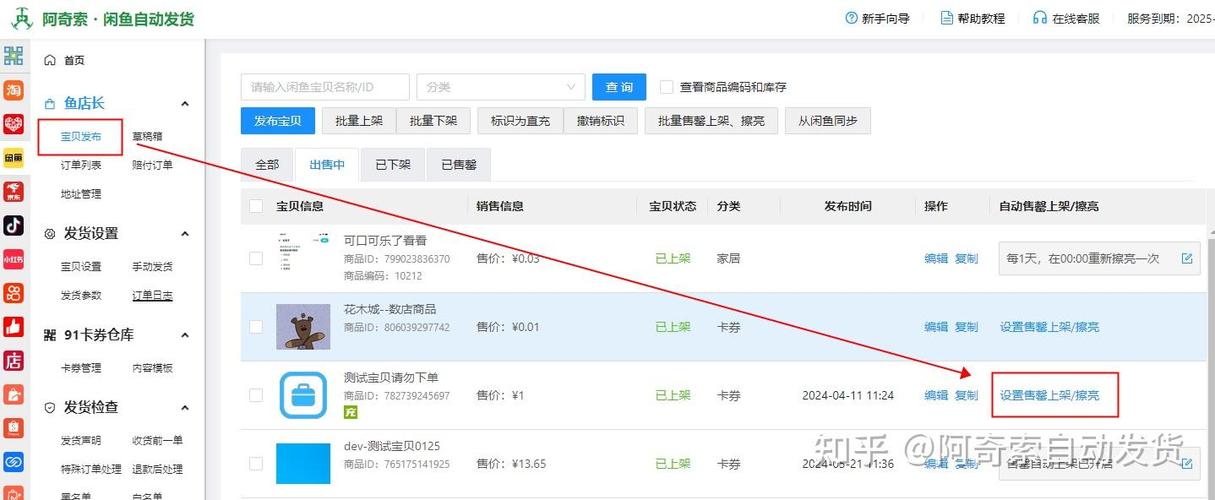This screenshot has height=500, width=1215.
Task: Click the edit icon in 每1天 re-polish schedule field
Action: pos(1187,258)
